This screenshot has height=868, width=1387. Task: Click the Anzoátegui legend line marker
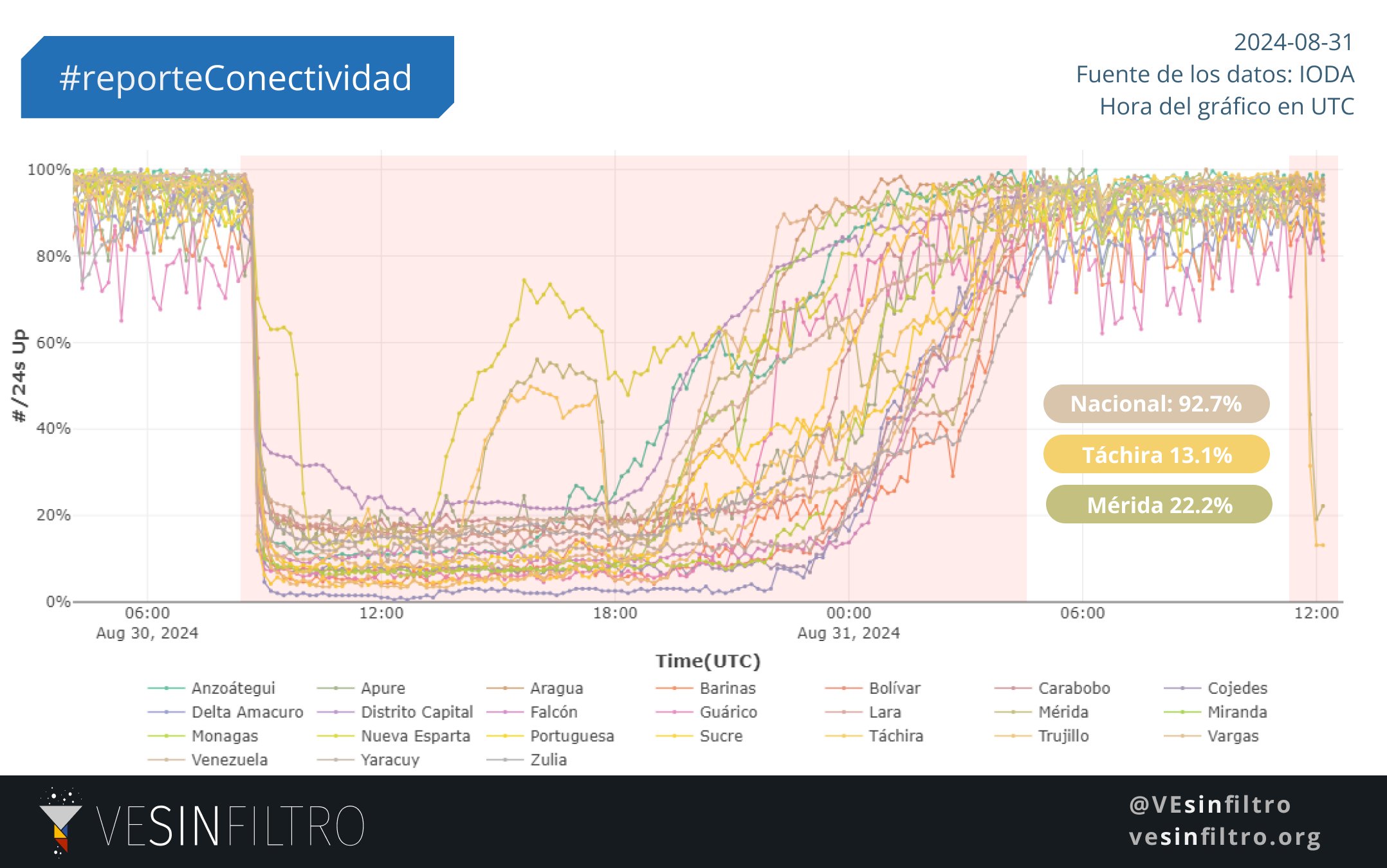pyautogui.click(x=166, y=688)
